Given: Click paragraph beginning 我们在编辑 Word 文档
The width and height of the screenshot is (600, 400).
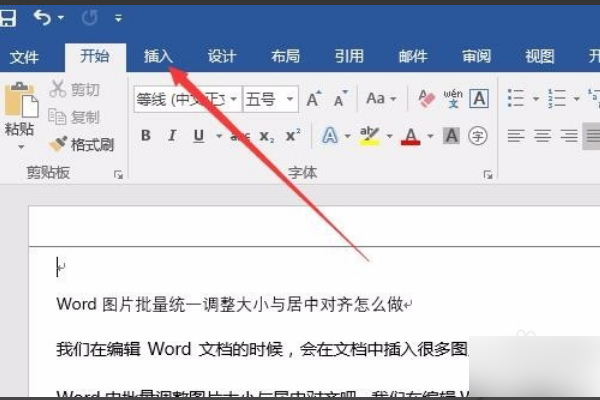Looking at the screenshot, I should pyautogui.click(x=262, y=349).
